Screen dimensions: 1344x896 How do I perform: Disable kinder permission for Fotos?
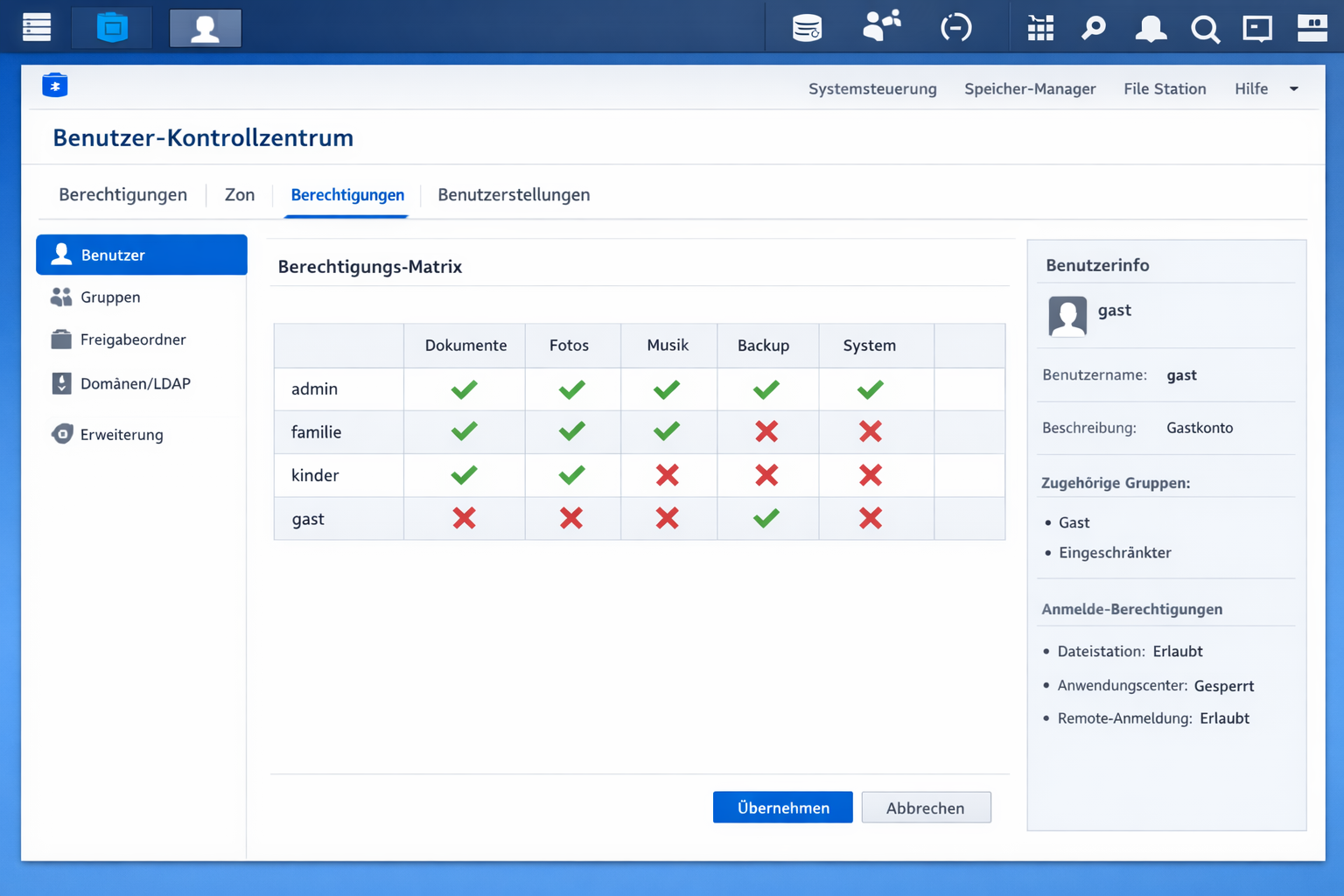click(x=571, y=475)
